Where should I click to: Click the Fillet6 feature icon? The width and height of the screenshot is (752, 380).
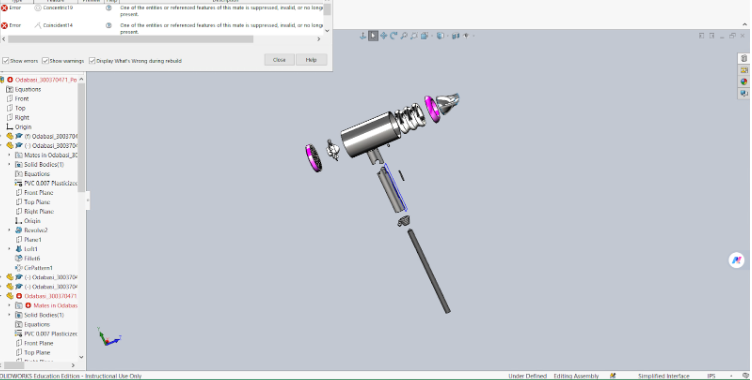pos(19,259)
